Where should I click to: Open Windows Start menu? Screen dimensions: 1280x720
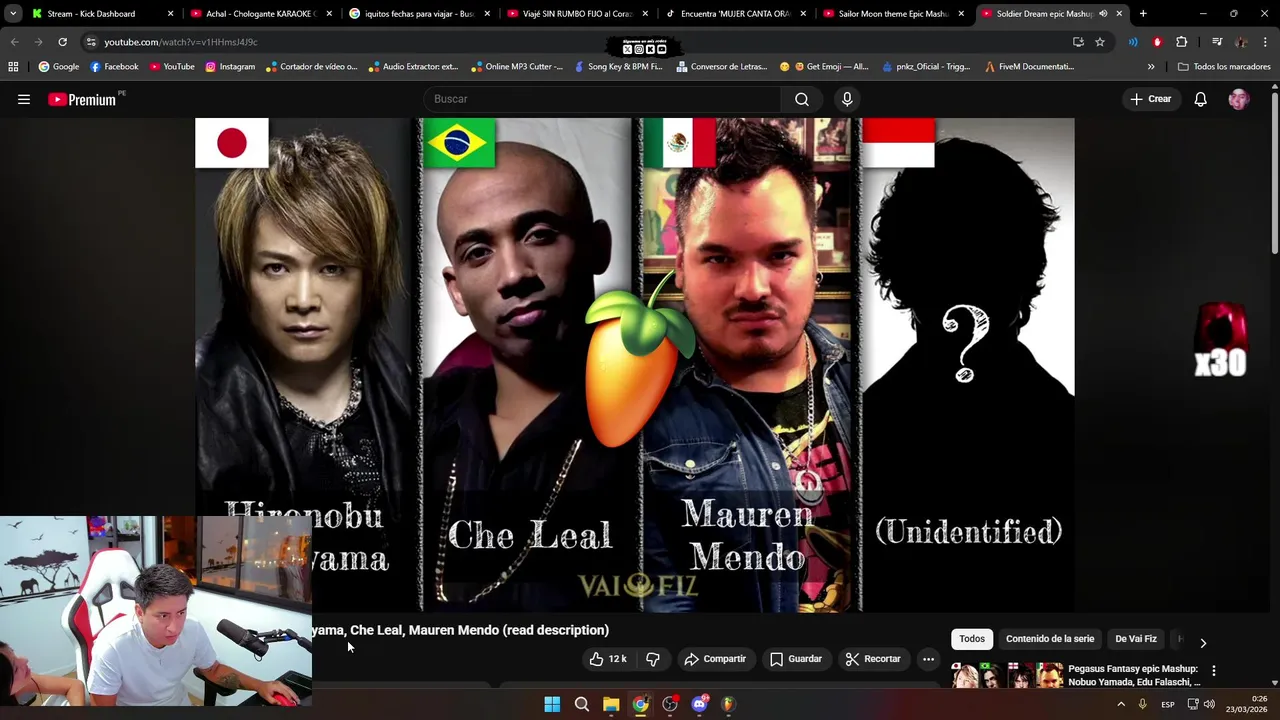552,704
